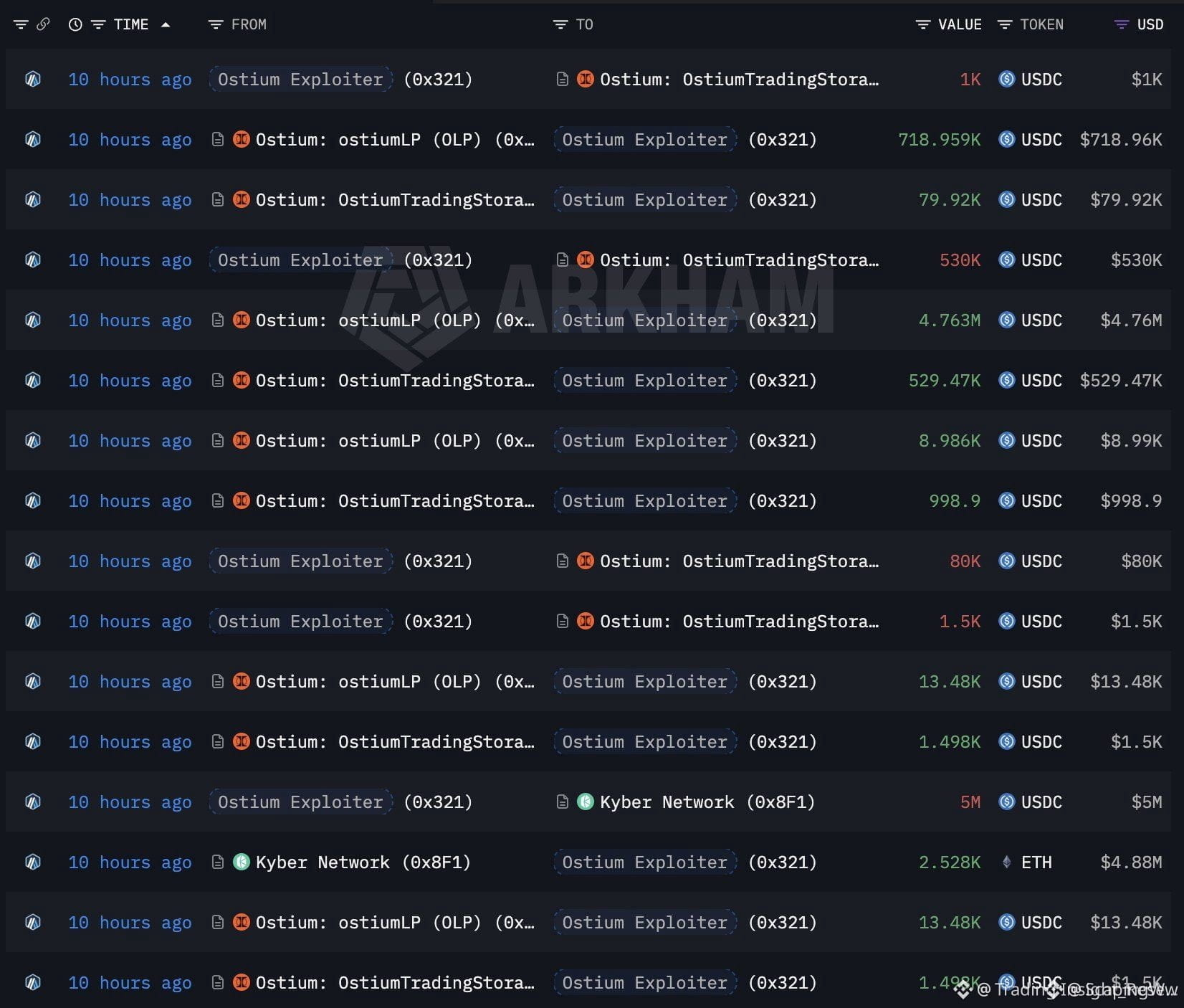Open Ostium: OstiumTradingStora… sender in the 1.498K row

[x=395, y=741]
